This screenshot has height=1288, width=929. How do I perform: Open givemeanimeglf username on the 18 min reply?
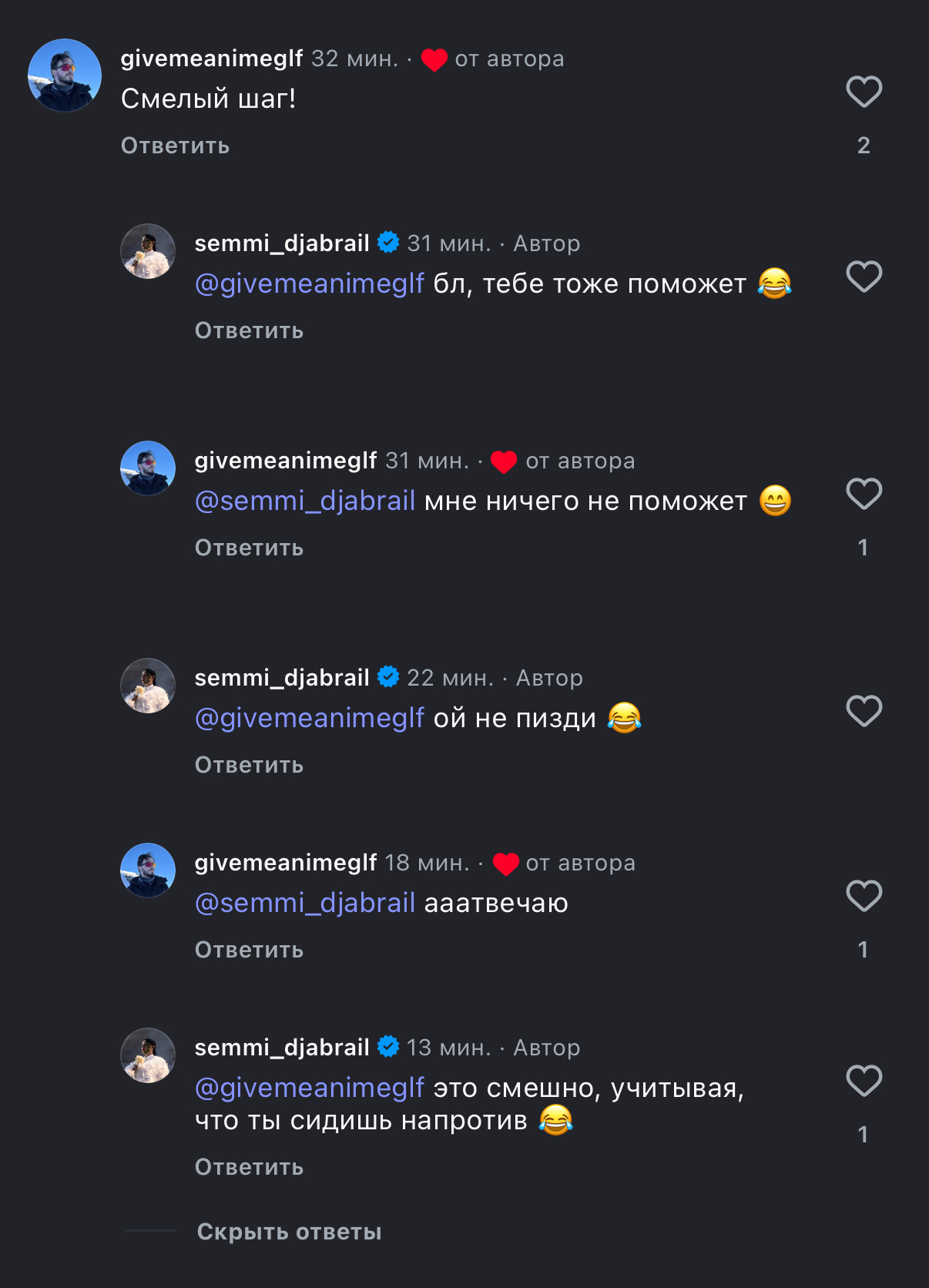[x=285, y=863]
